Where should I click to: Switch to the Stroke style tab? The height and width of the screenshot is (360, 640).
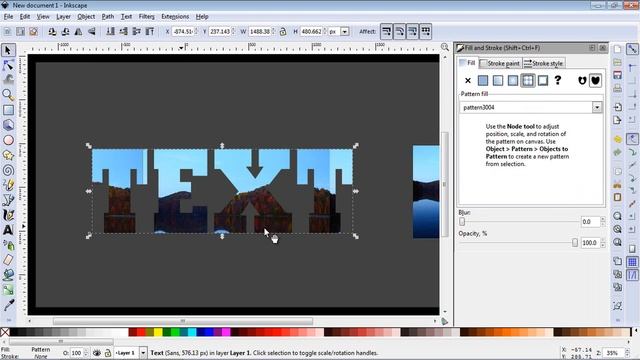[544, 63]
